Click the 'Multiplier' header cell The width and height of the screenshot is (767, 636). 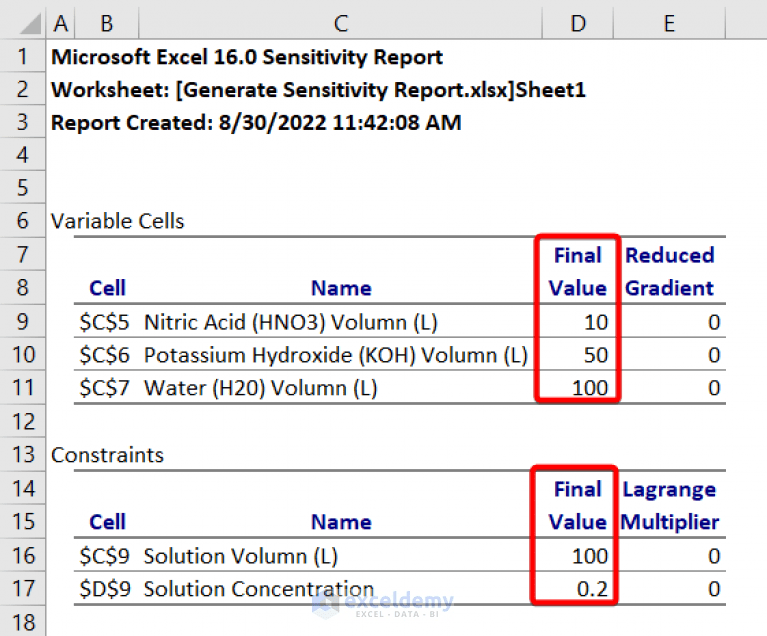[x=670, y=522]
